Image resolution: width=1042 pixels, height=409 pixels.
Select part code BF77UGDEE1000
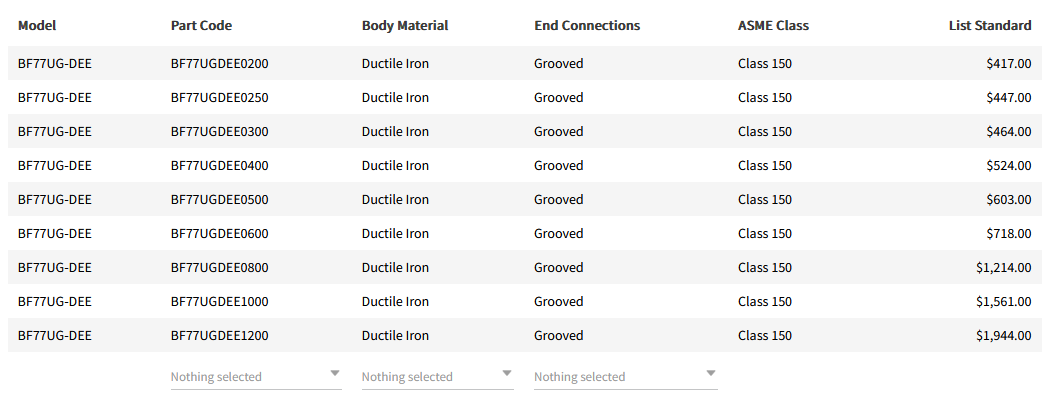(219, 302)
